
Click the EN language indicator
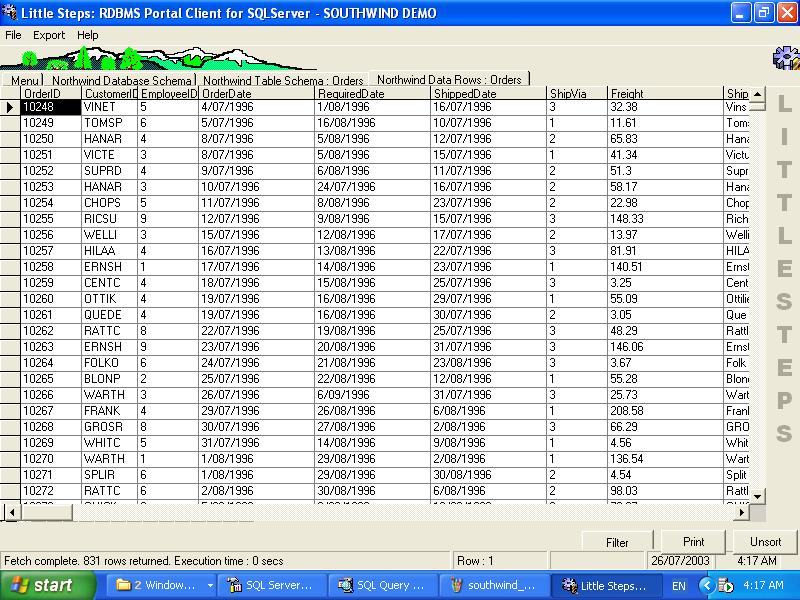[679, 586]
